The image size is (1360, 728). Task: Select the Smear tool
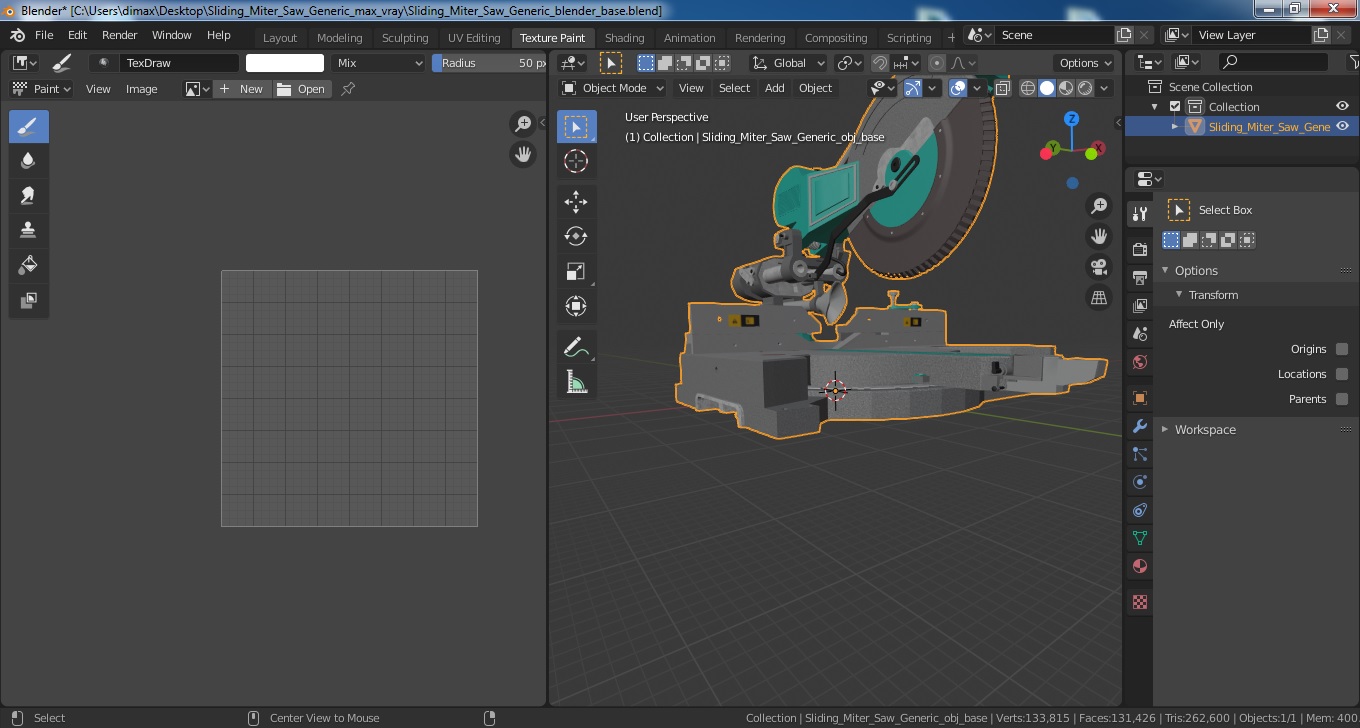[x=29, y=196]
